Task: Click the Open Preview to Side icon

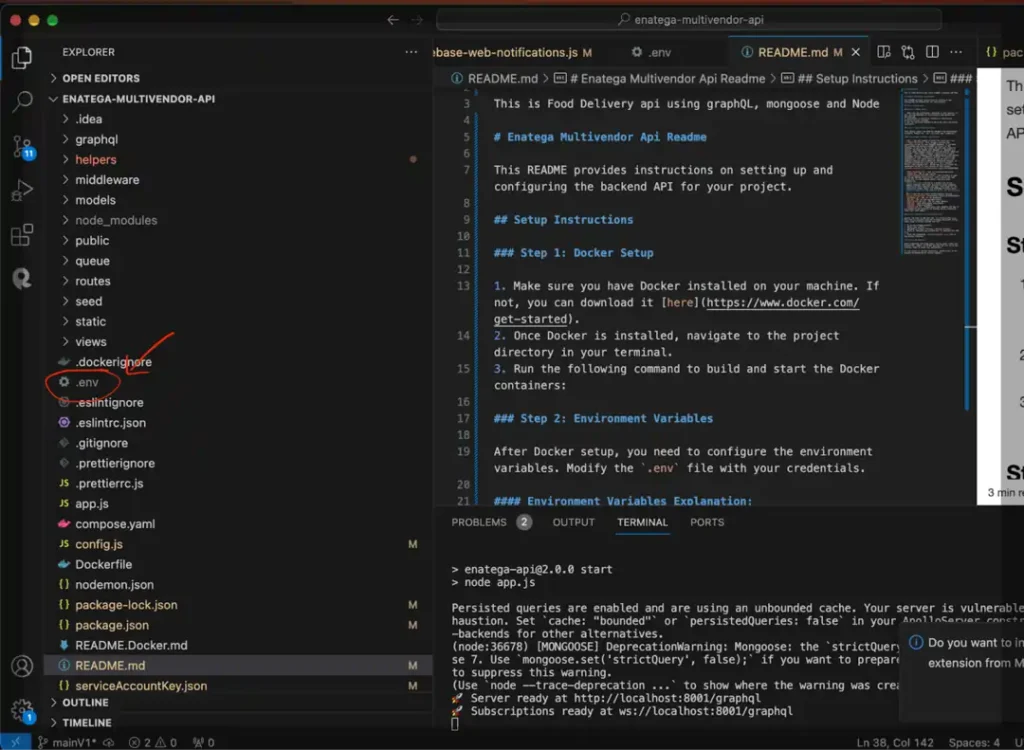Action: coord(884,52)
